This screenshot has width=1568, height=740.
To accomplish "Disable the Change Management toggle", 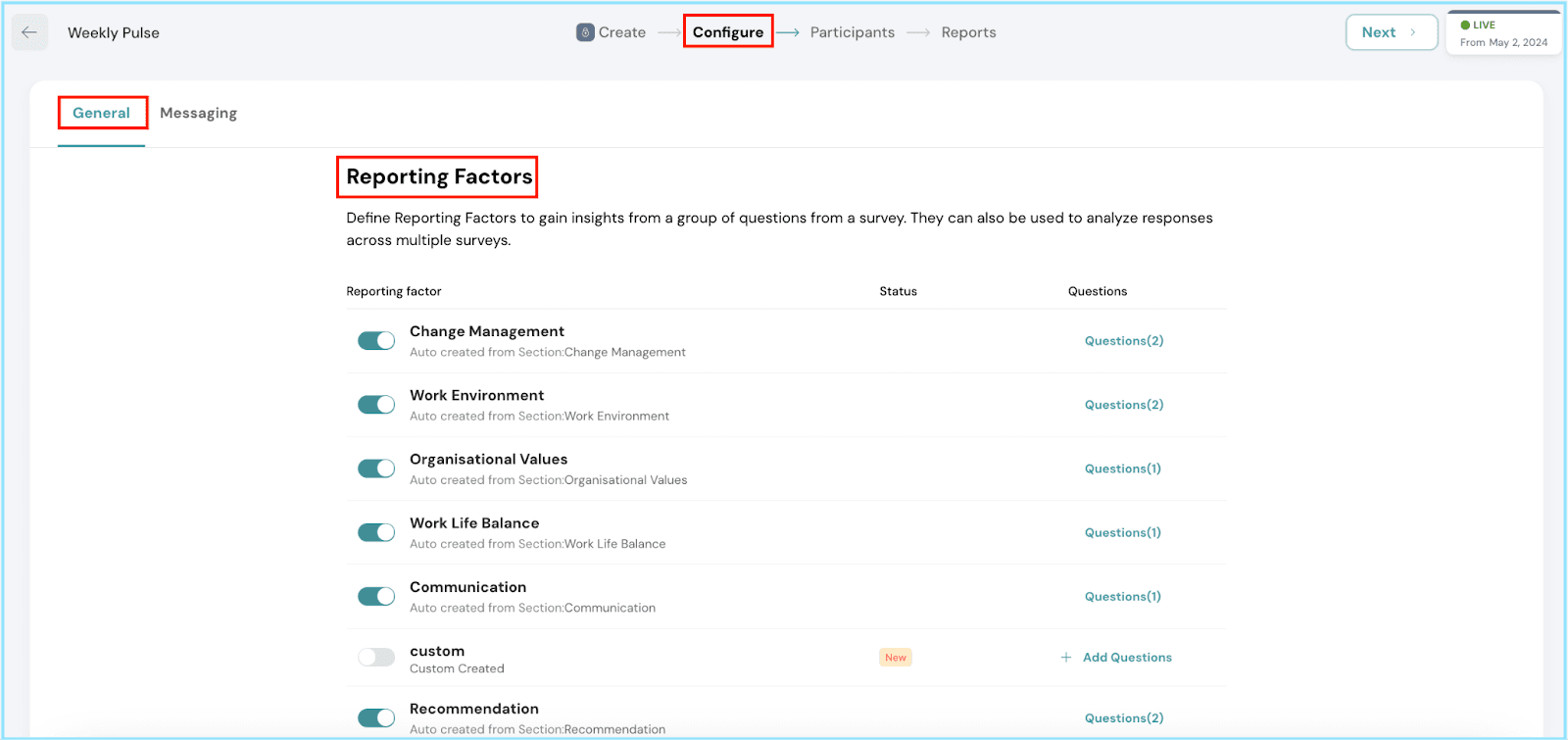I will (376, 341).
